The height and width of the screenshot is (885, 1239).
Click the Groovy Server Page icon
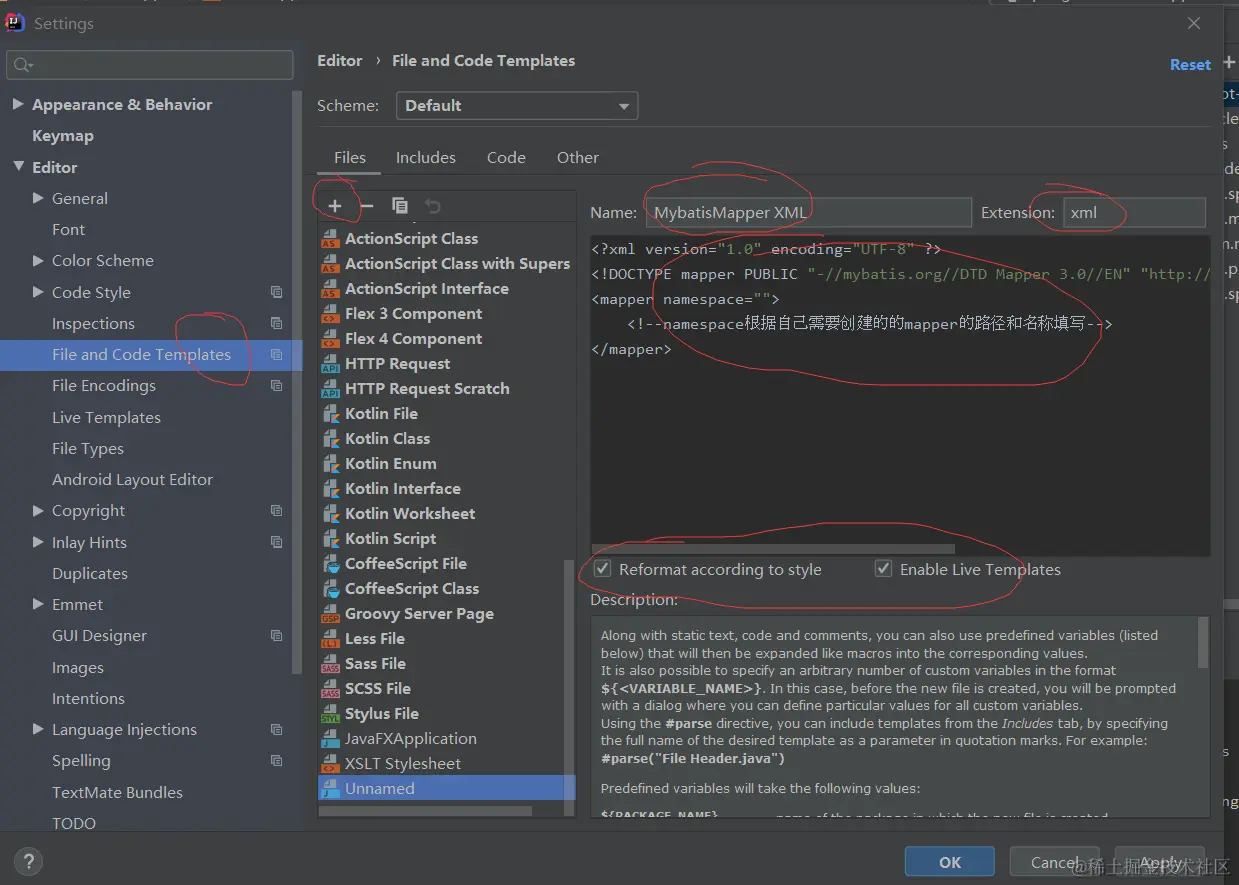point(330,614)
